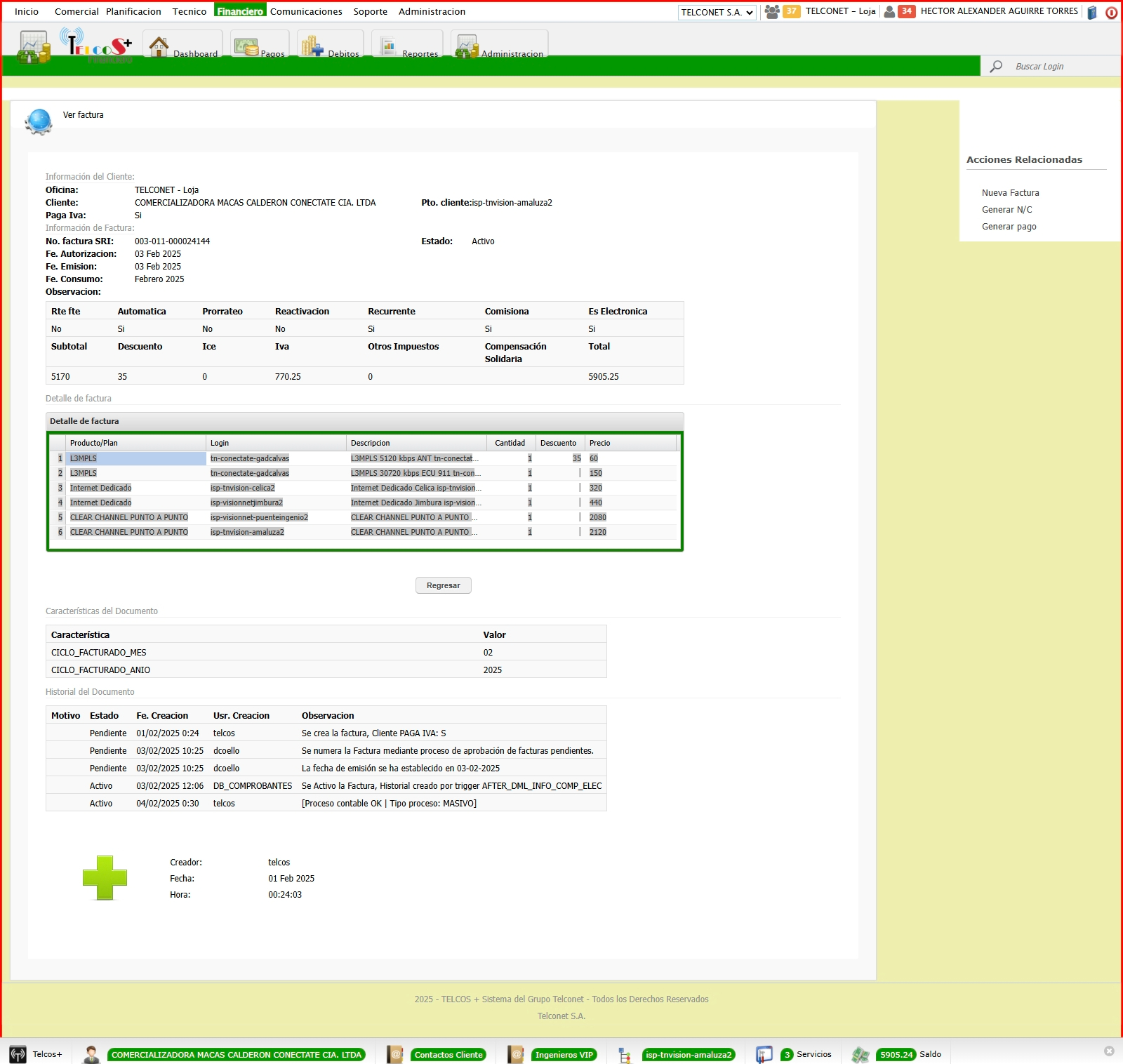This screenshot has width=1123, height=1064.
Task: Click the green plus creator icon
Action: coord(105,877)
